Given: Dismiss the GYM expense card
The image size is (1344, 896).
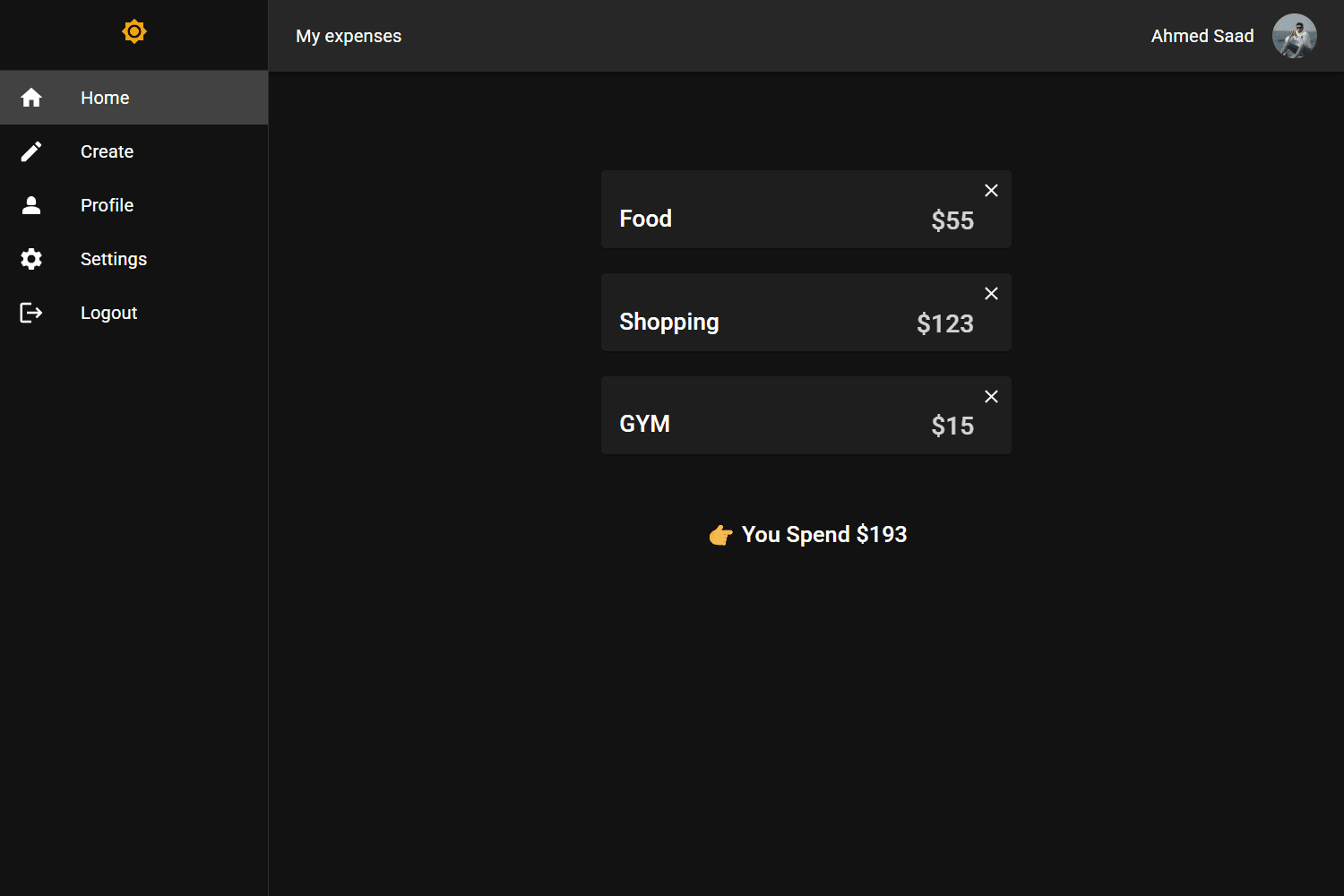Looking at the screenshot, I should pos(991,397).
